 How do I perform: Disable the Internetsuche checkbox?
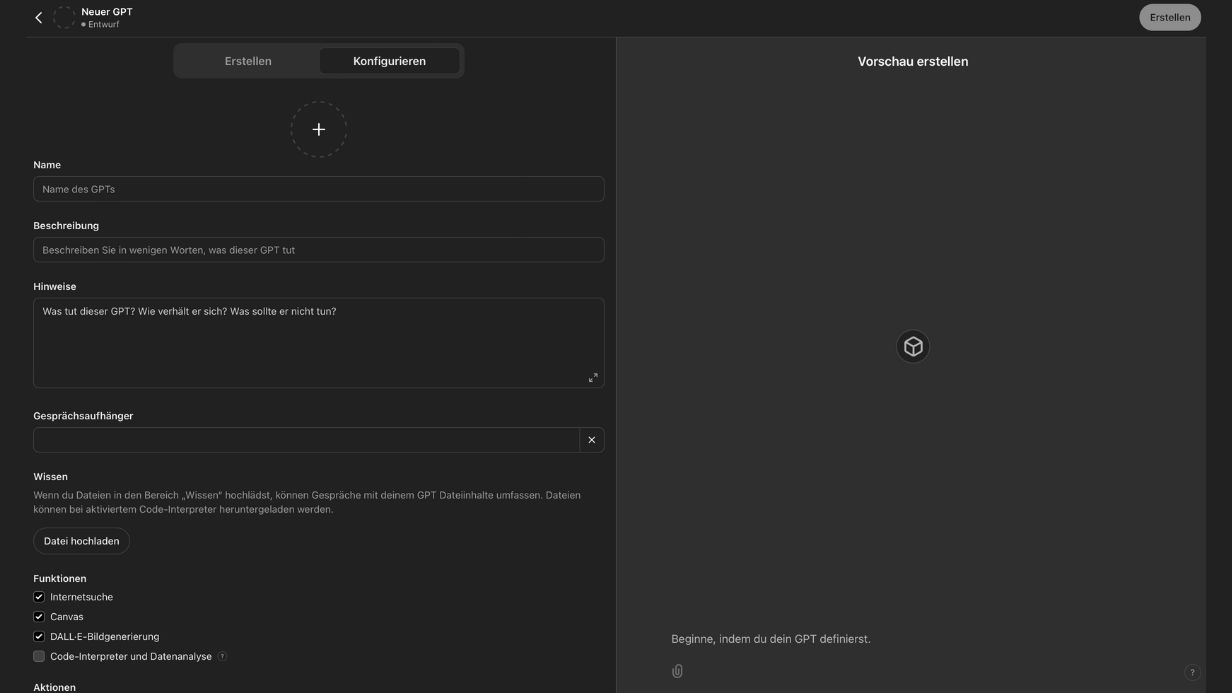click(x=39, y=597)
